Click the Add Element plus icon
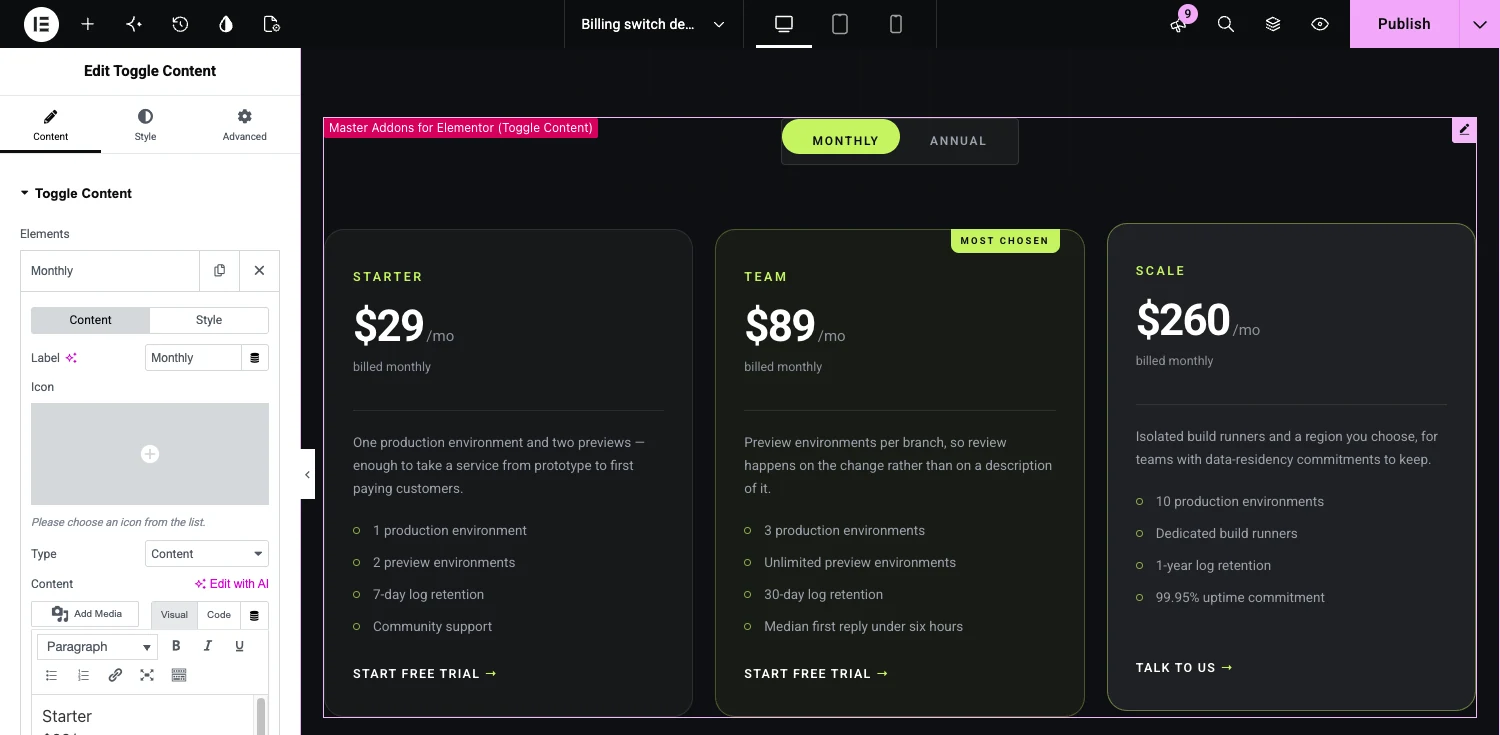 [88, 24]
